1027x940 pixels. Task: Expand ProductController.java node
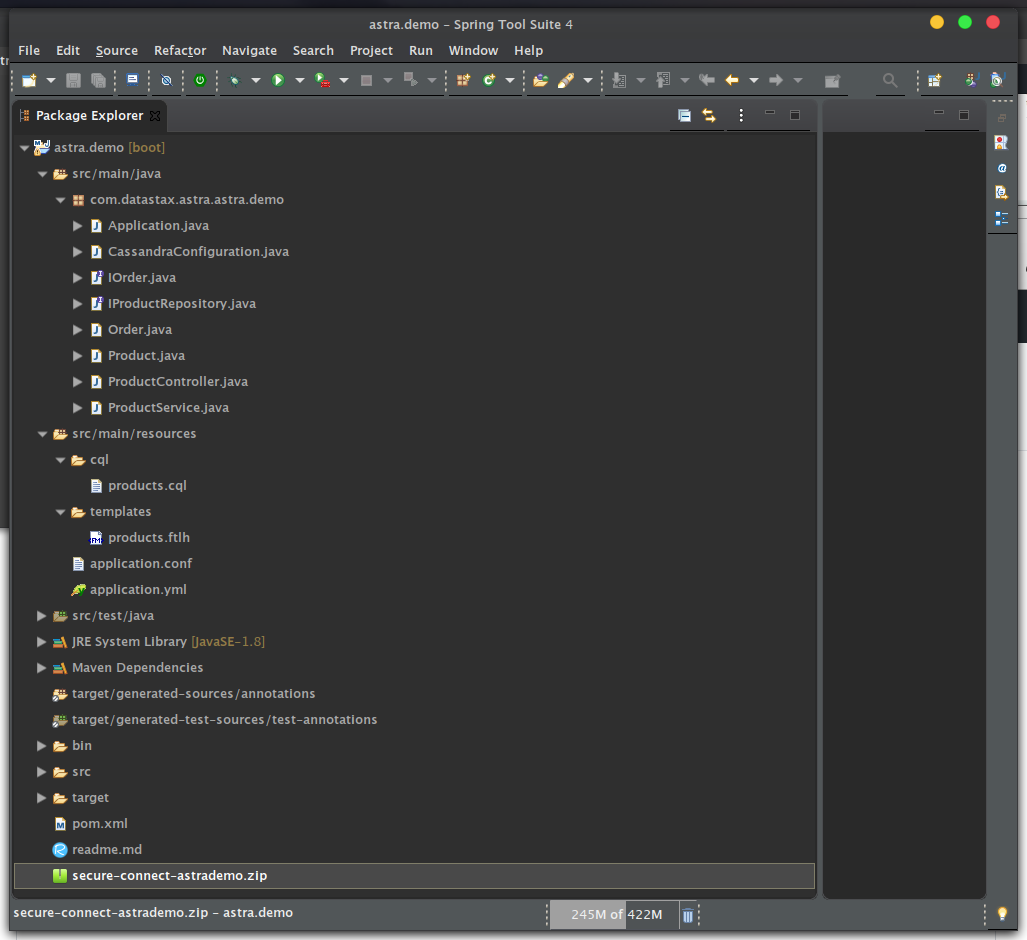77,382
